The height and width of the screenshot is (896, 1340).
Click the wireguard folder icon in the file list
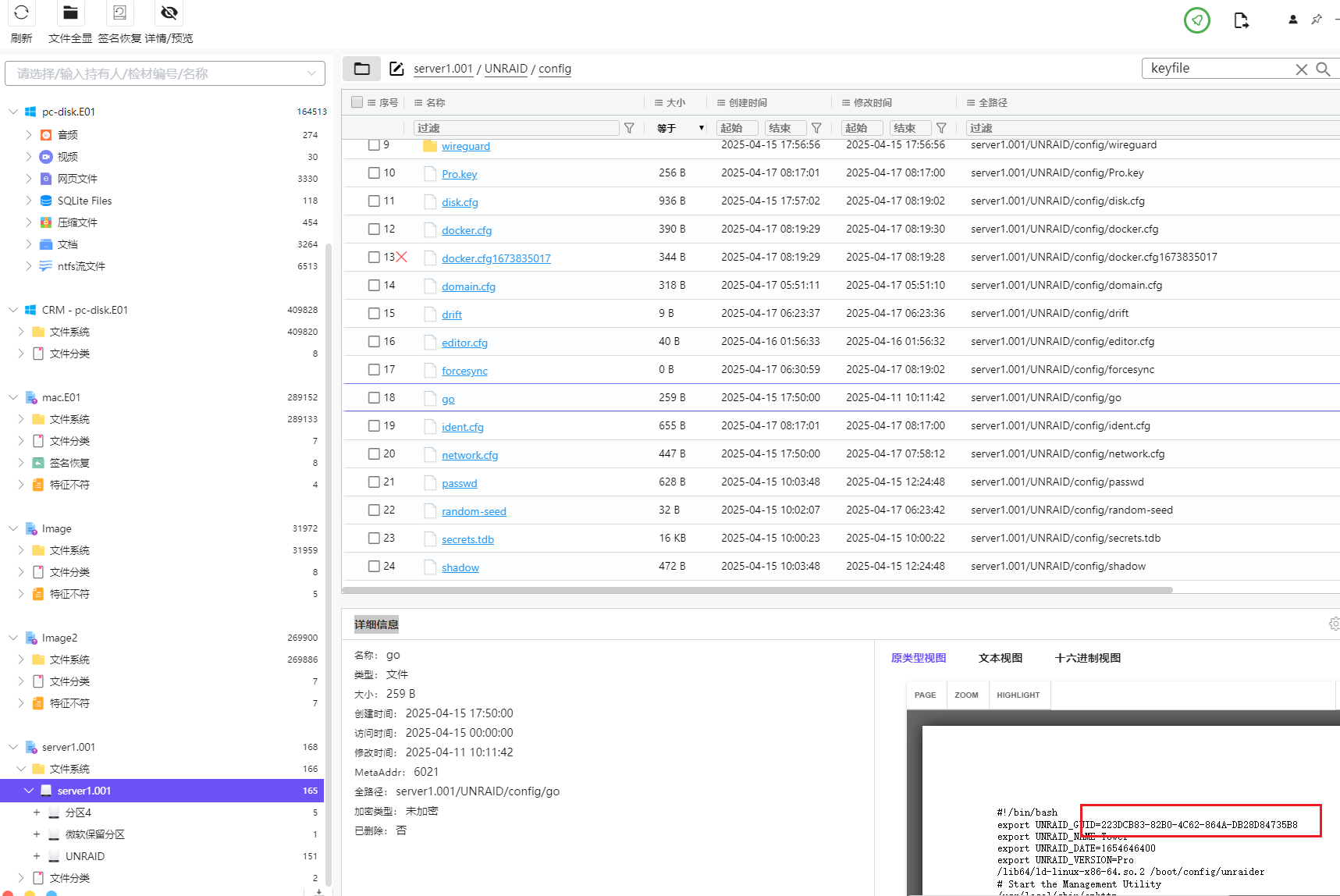pyautogui.click(x=430, y=146)
